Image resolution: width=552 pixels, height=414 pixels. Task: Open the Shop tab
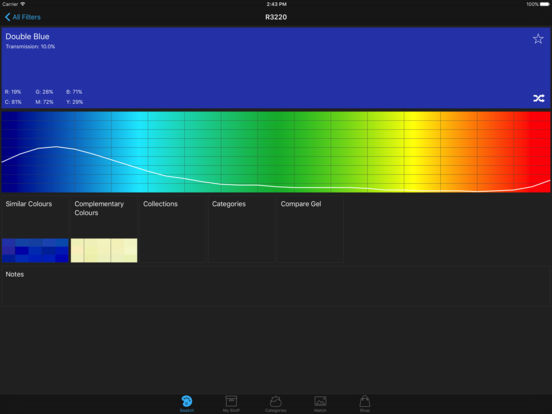coord(365,403)
